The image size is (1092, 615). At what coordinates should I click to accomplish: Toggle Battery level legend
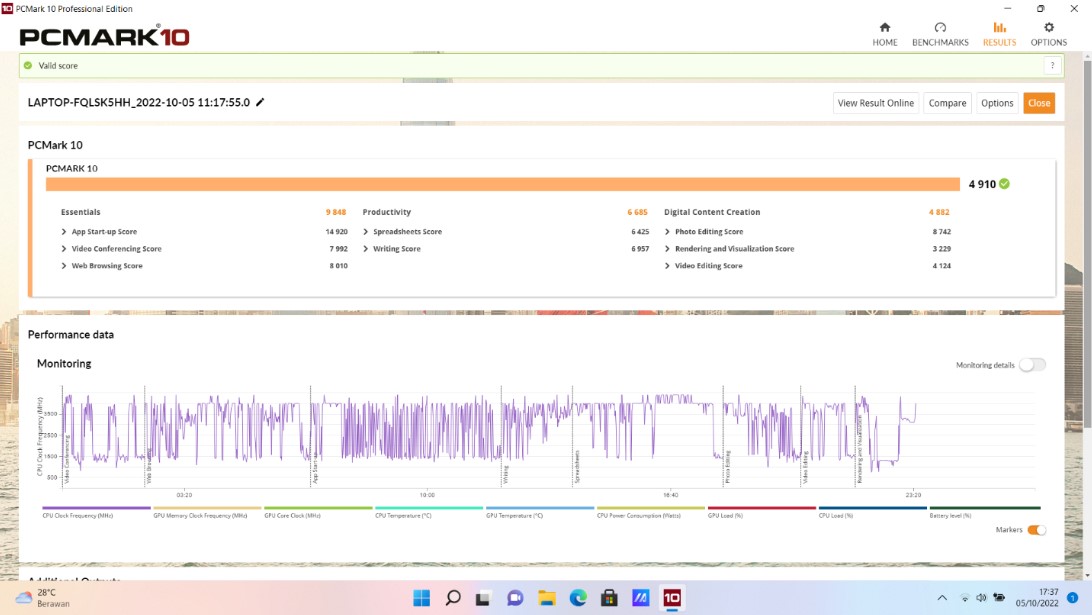pyautogui.click(x=984, y=512)
